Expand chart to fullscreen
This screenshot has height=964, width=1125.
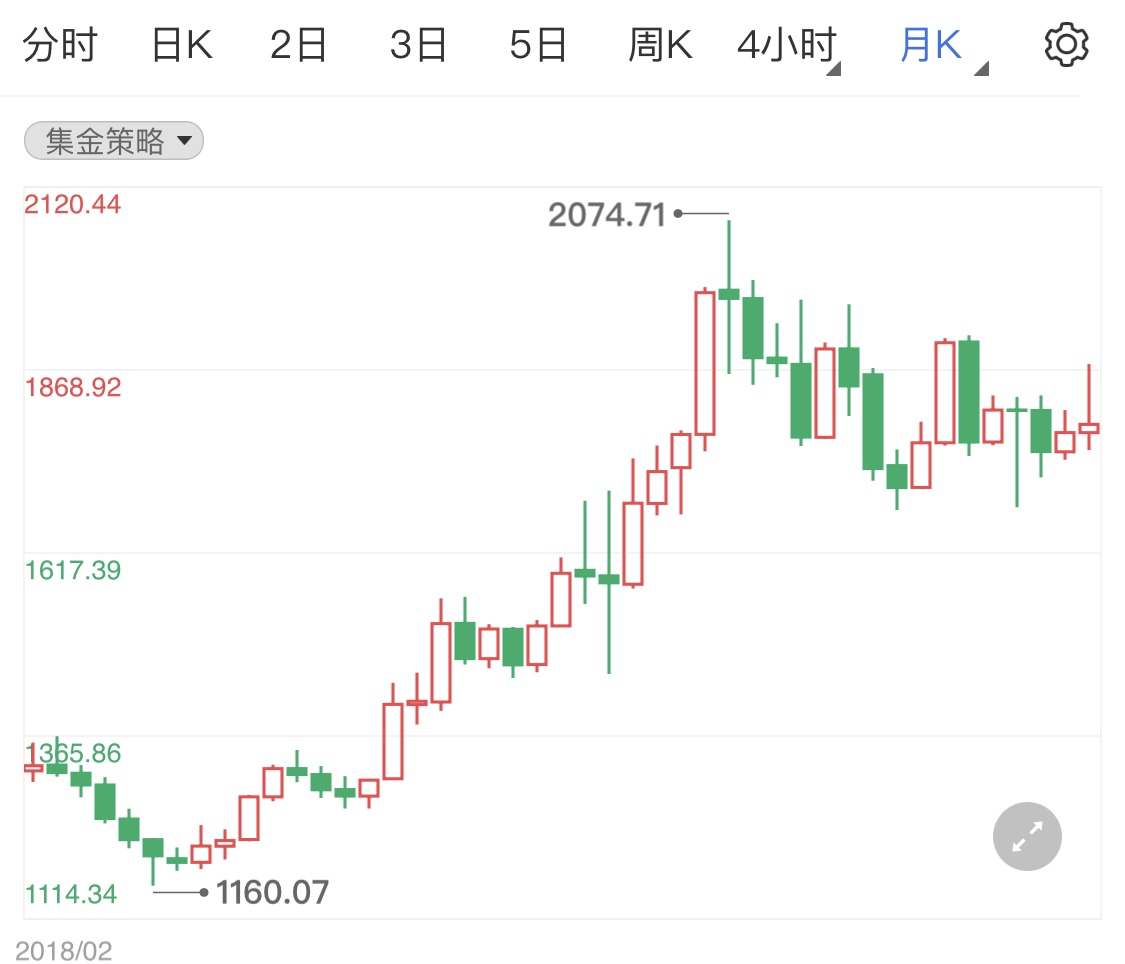[x=1027, y=837]
